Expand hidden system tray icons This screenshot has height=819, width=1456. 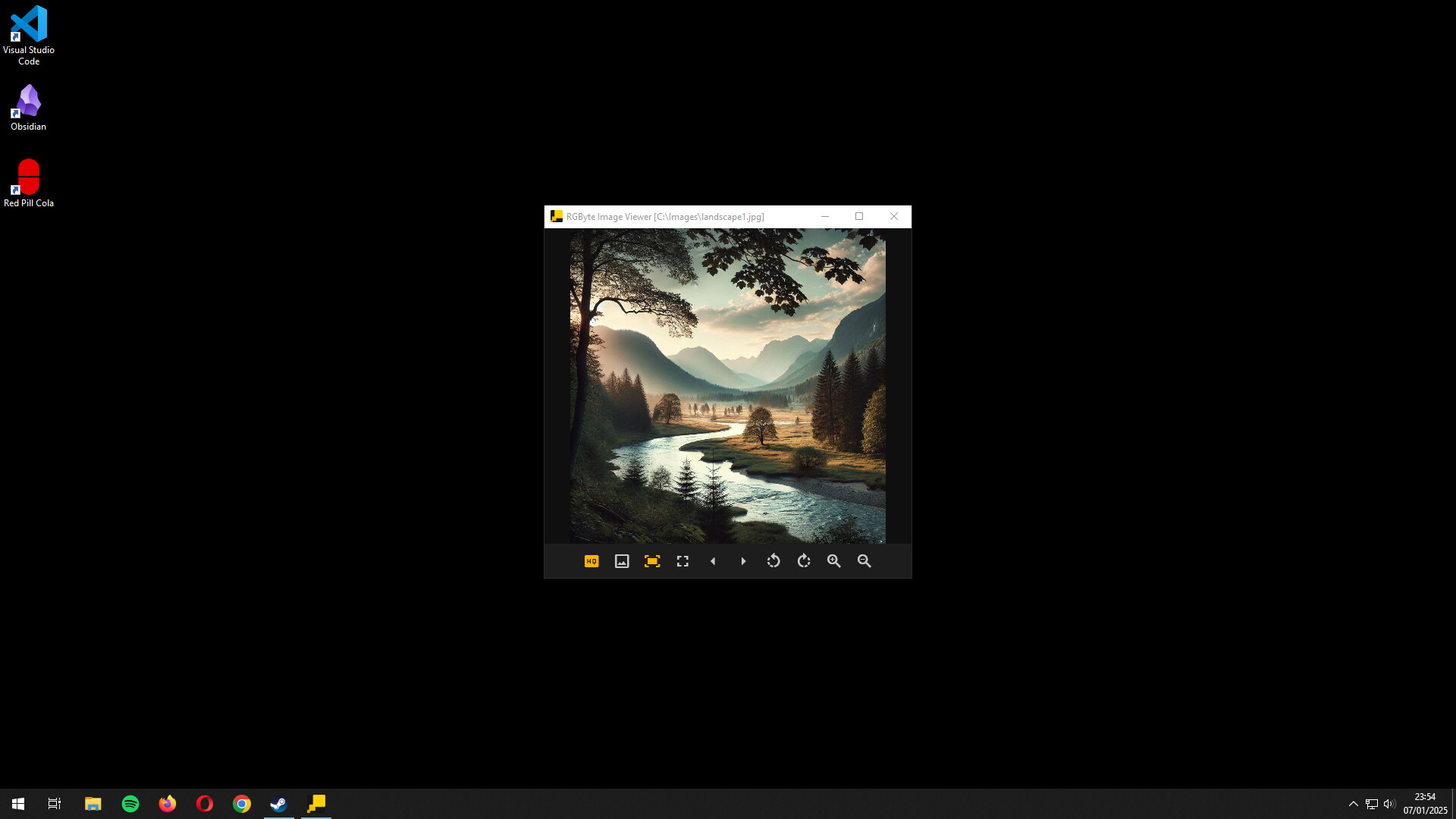[x=1354, y=803]
